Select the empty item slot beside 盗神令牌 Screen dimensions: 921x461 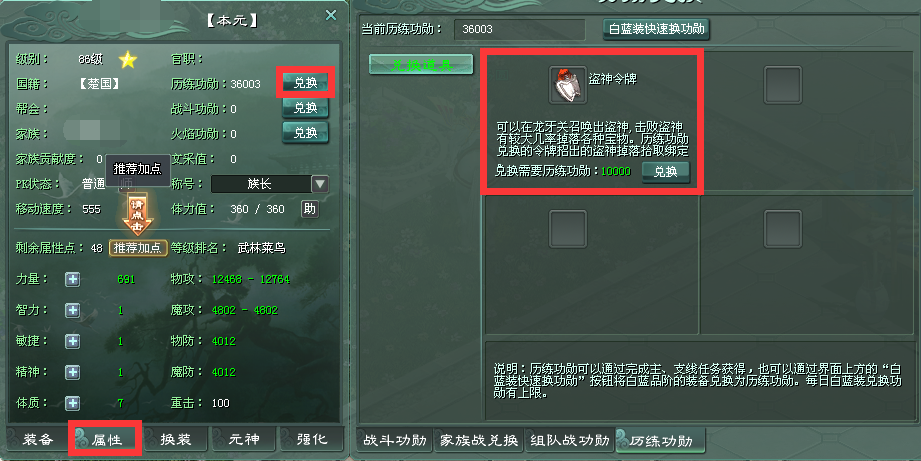pyautogui.click(x=783, y=85)
